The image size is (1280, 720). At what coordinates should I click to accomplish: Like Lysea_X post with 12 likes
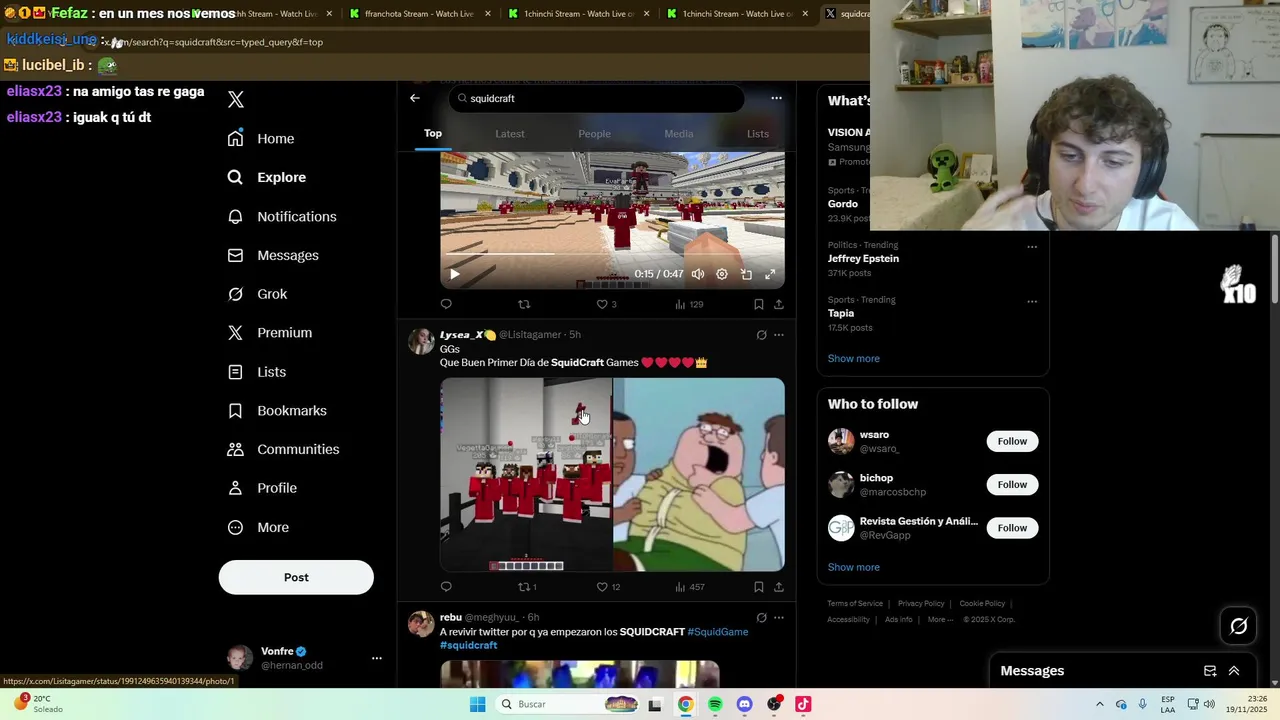pos(608,587)
